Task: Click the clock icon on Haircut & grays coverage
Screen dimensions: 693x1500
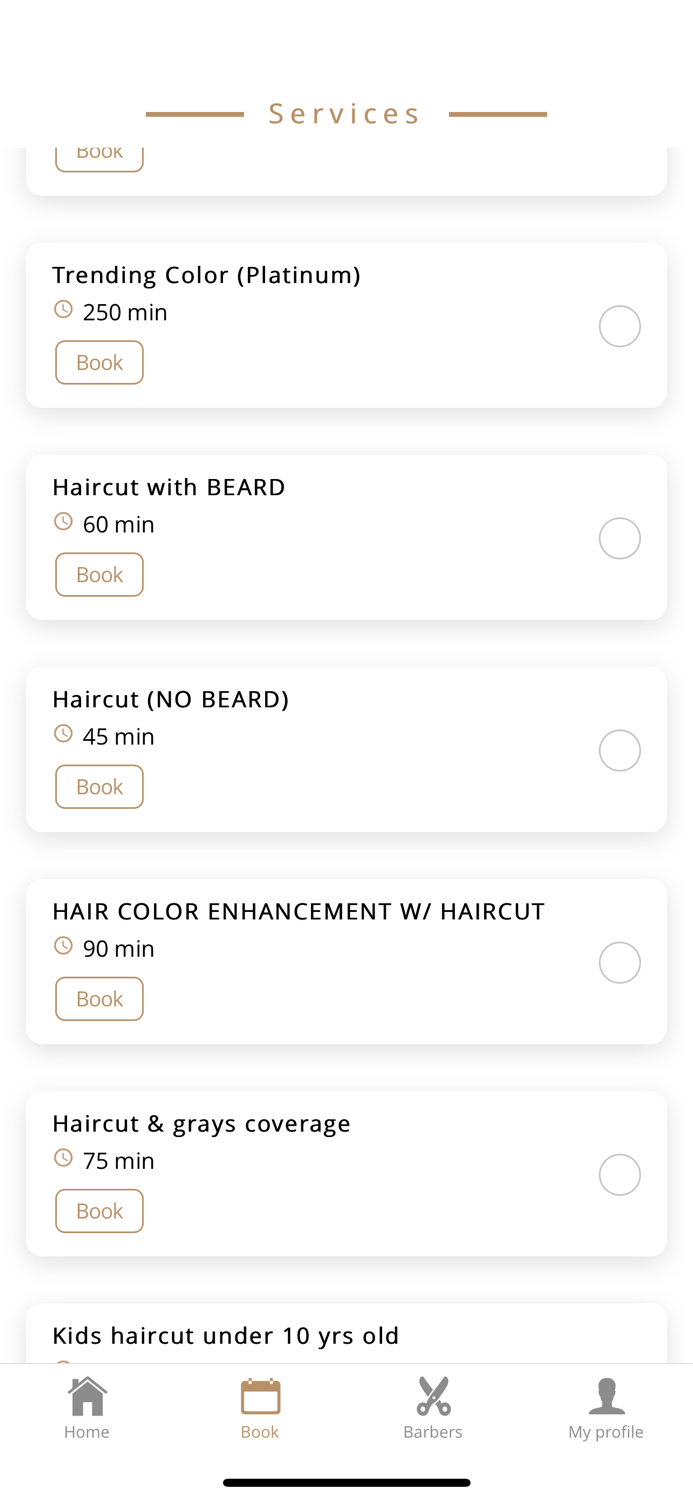Action: [63, 1157]
